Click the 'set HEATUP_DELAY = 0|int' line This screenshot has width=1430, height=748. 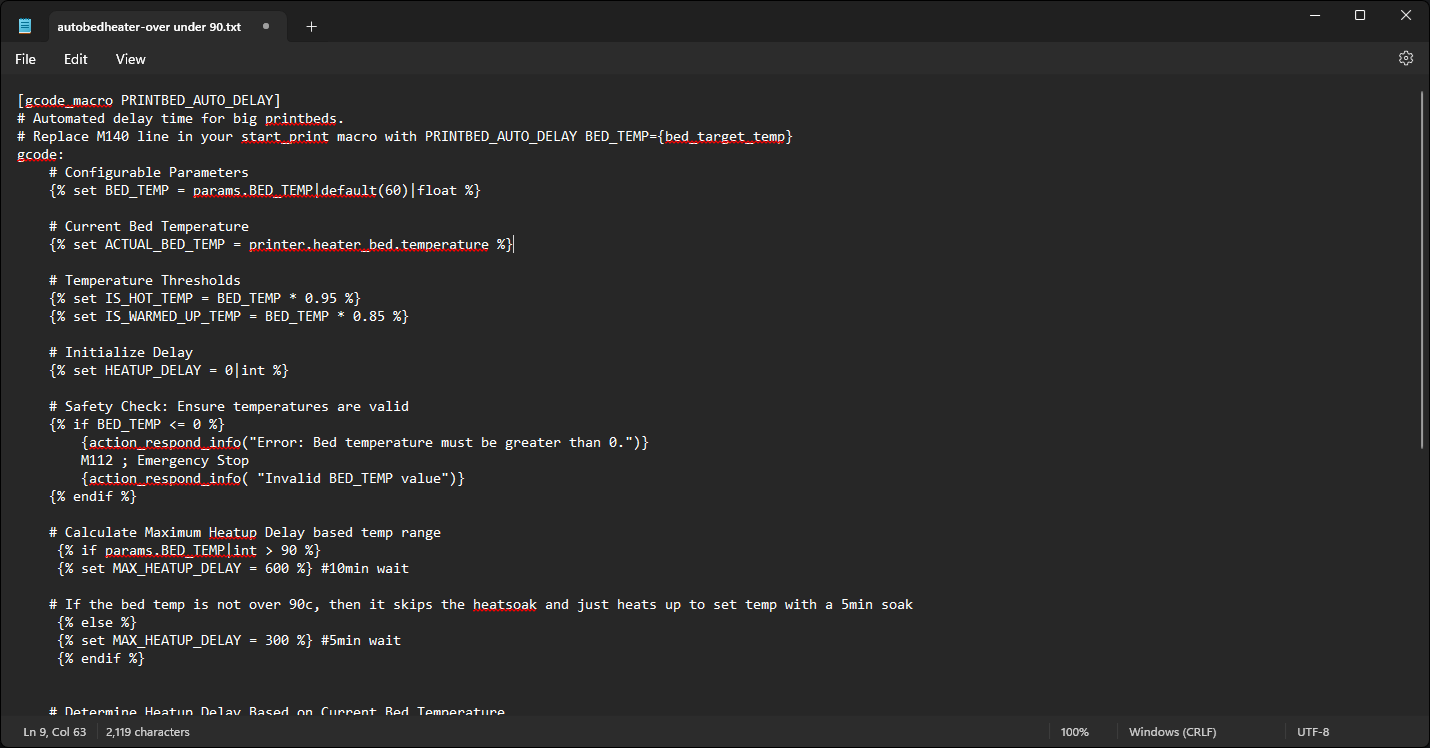point(169,370)
